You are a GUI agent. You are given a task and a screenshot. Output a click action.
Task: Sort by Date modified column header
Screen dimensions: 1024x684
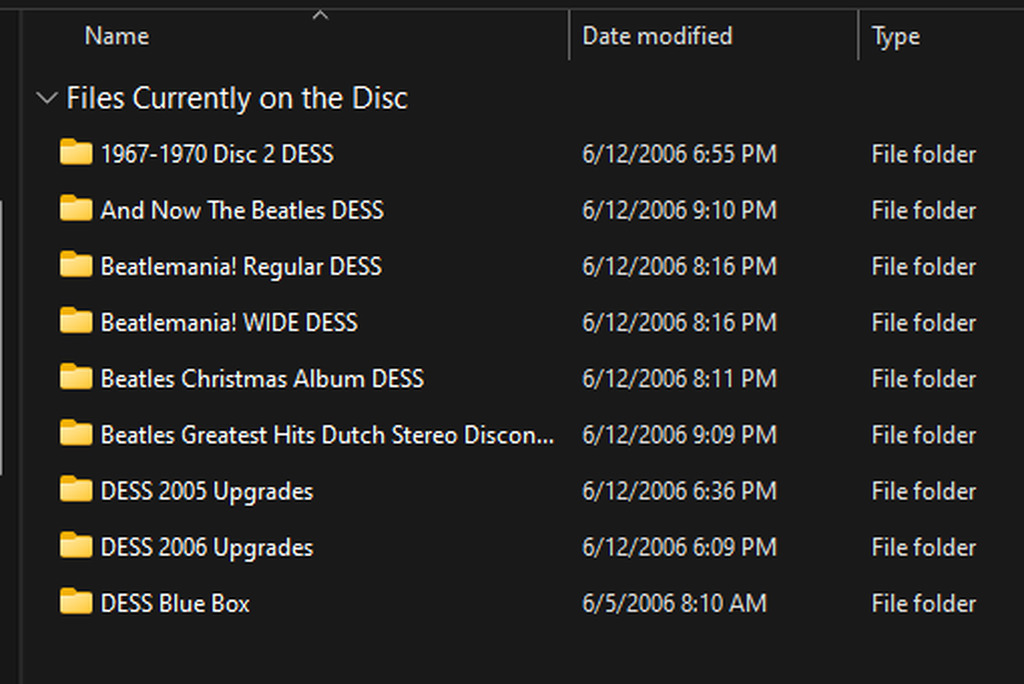(x=657, y=36)
